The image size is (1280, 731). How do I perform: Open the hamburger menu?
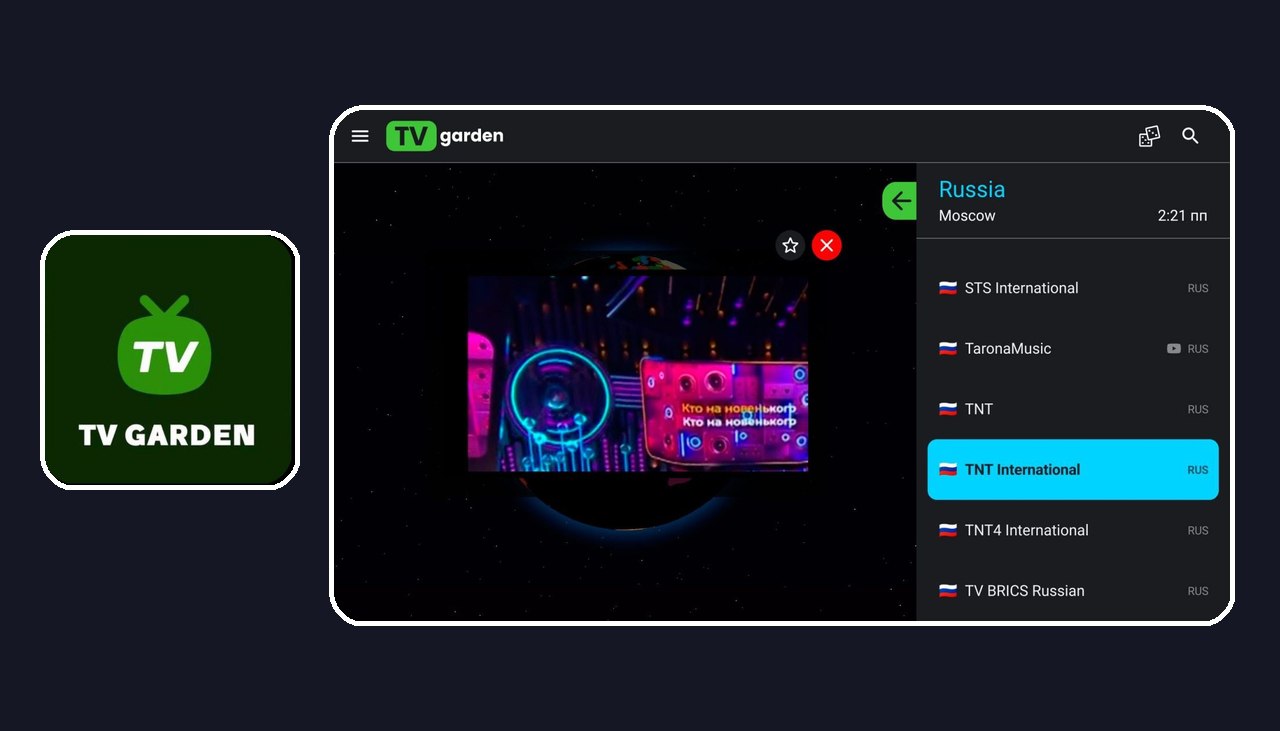point(360,136)
